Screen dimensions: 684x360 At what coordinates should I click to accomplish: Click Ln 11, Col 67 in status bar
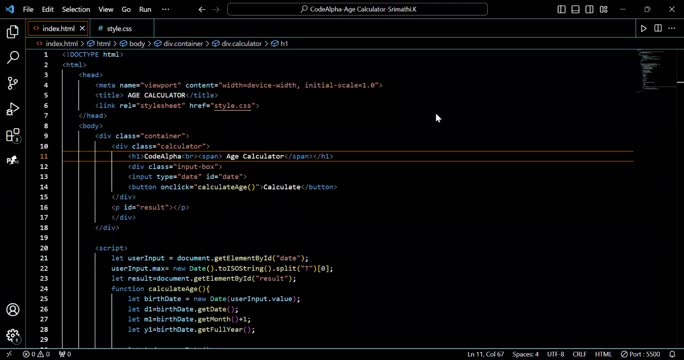[486, 354]
